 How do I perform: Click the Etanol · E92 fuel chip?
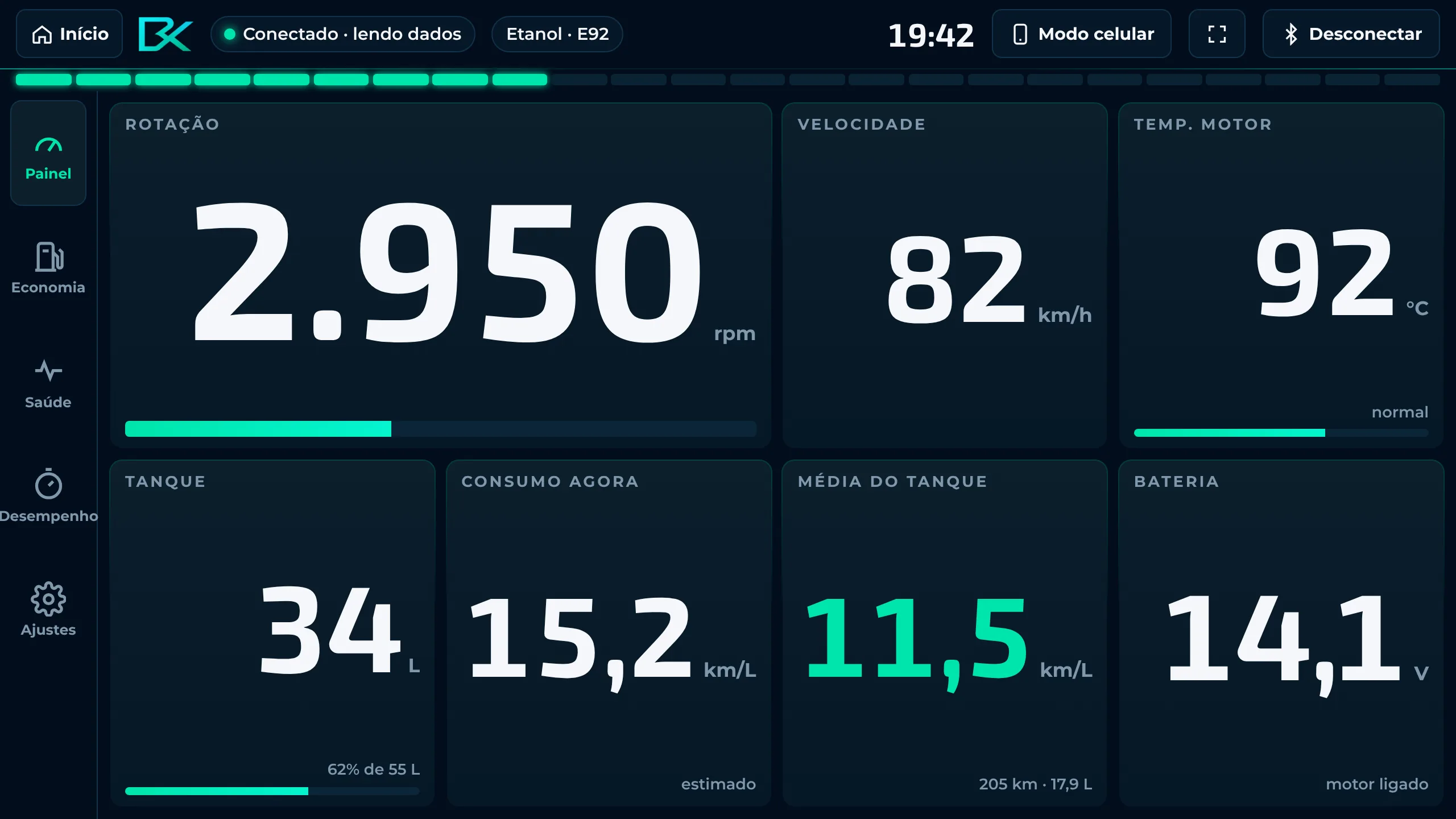click(557, 34)
